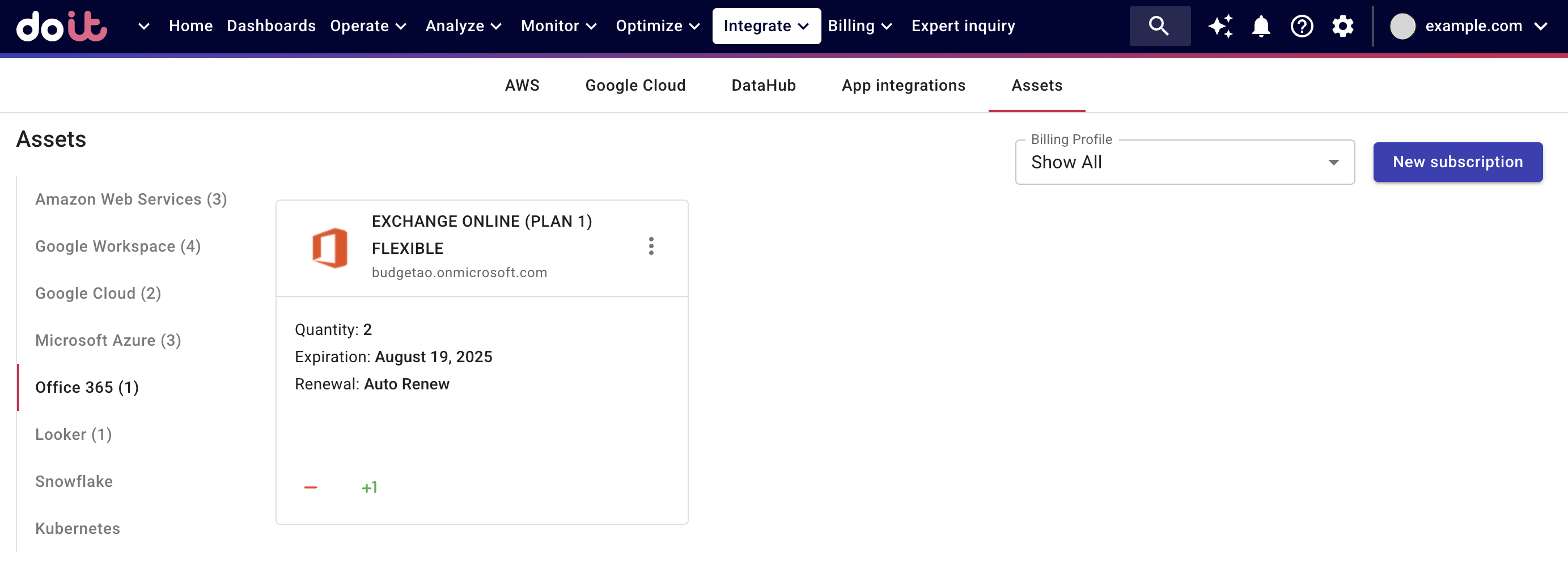Open Expert inquiry link
Screen dimensions: 1568x577
tap(963, 26)
